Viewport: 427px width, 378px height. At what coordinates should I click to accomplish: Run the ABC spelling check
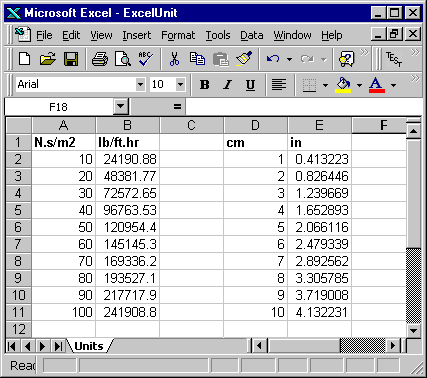pos(146,59)
